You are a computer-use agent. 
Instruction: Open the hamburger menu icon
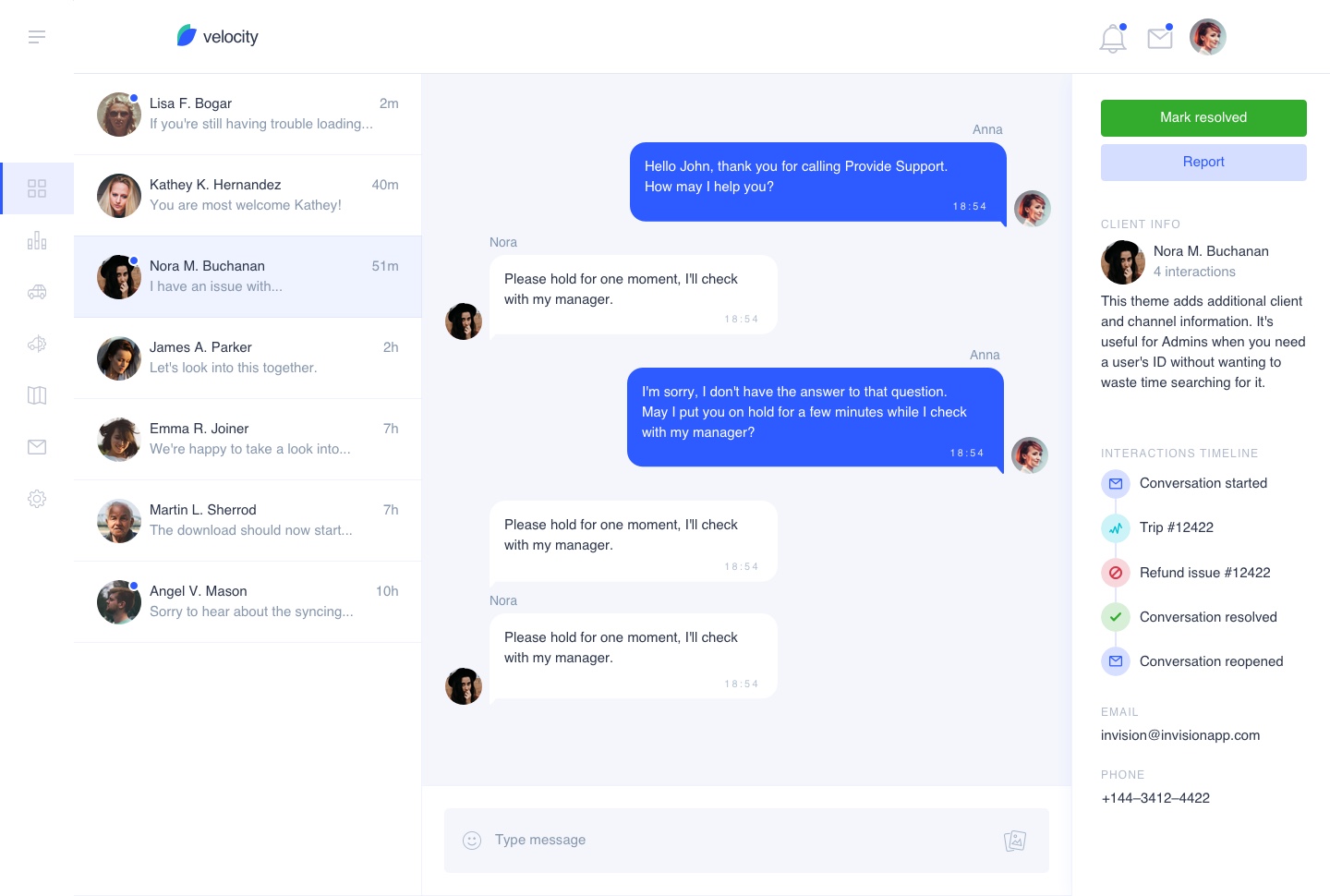pyautogui.click(x=37, y=37)
